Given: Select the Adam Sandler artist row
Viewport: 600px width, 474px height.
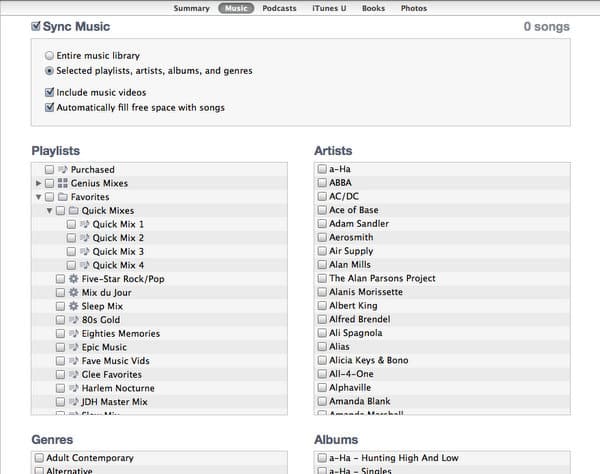Looking at the screenshot, I should click(442, 223).
